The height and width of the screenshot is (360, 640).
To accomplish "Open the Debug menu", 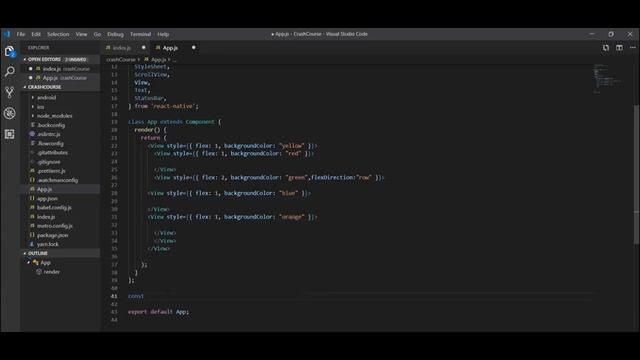I will pyautogui.click(x=116, y=34).
